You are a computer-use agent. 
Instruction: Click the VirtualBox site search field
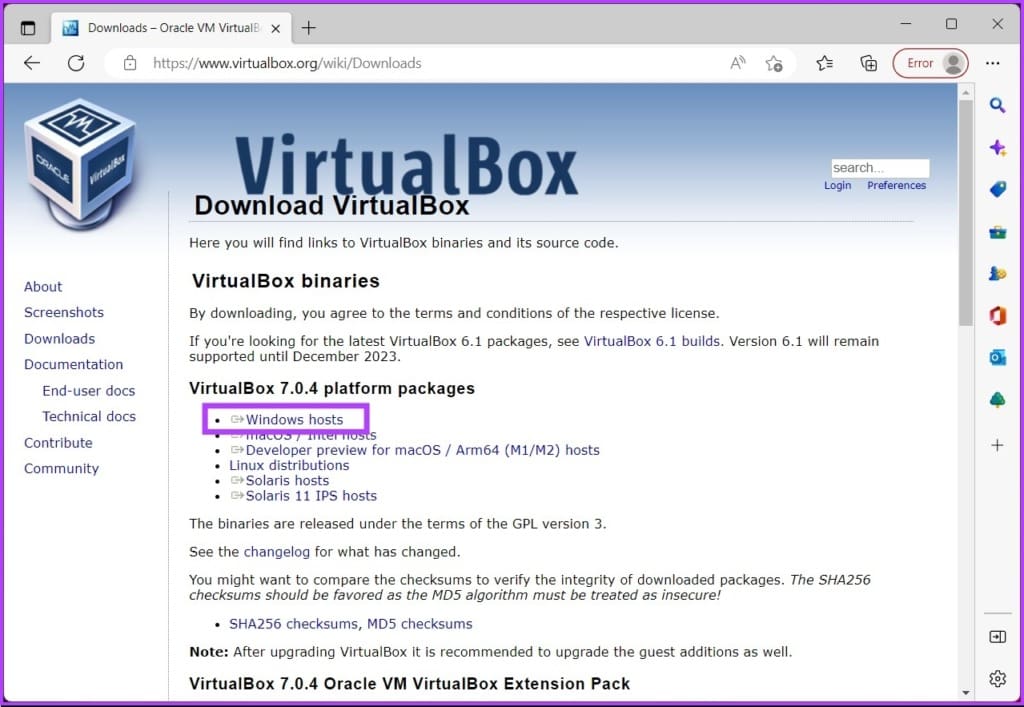(x=880, y=168)
